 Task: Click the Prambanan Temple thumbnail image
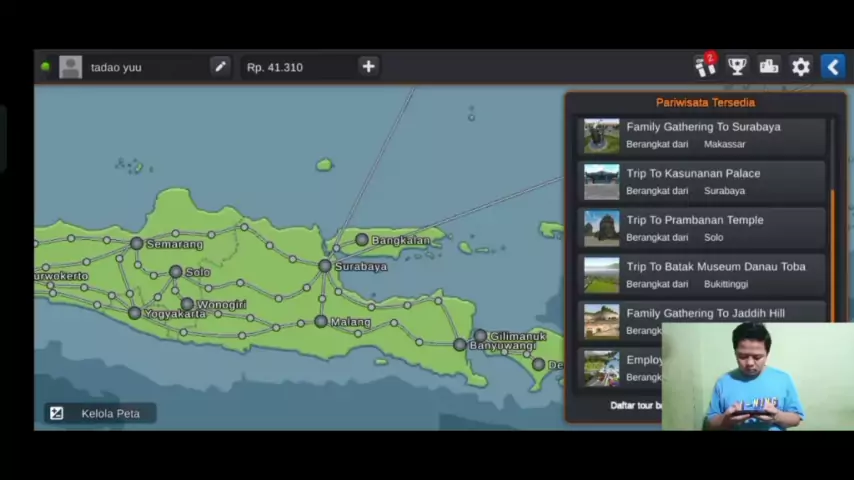coord(602,228)
